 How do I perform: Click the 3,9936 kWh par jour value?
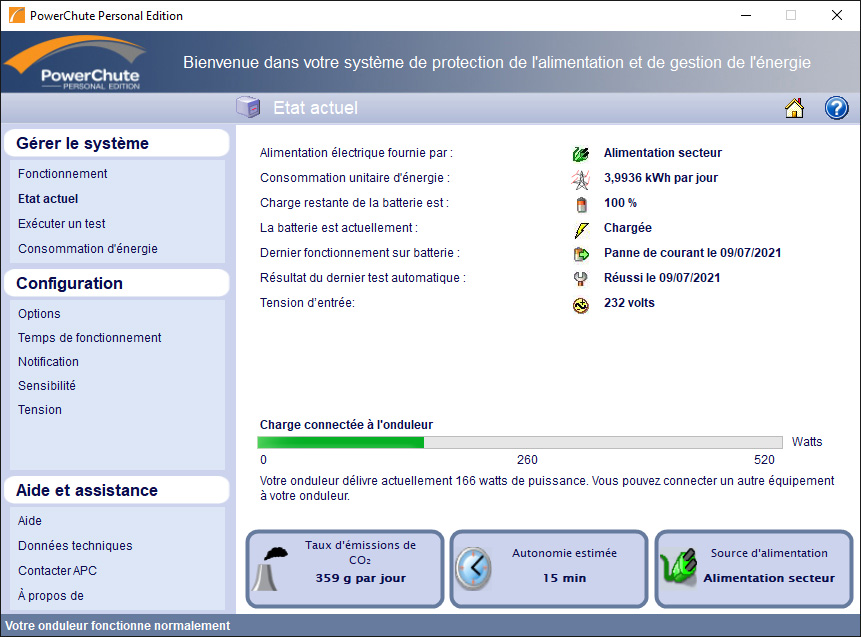661,178
